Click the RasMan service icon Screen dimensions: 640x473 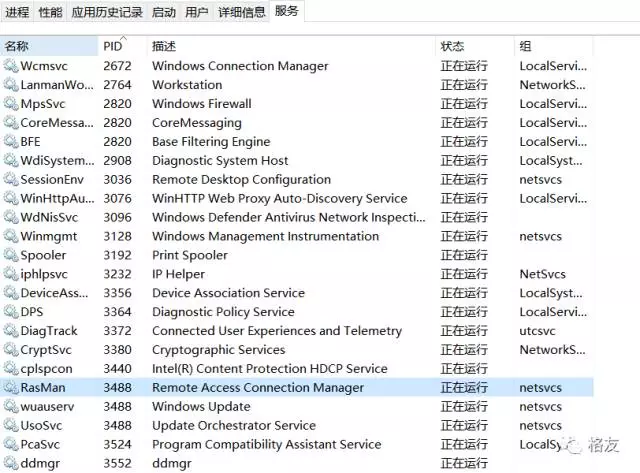pos(11,387)
